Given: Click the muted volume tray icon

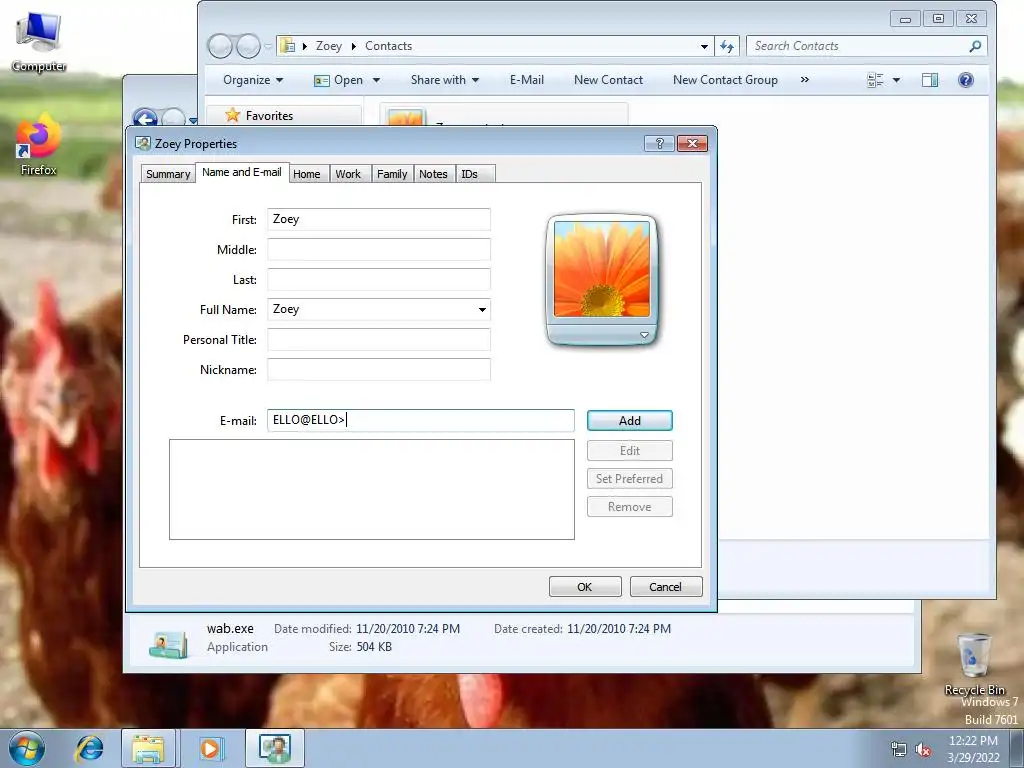Looking at the screenshot, I should [923, 750].
